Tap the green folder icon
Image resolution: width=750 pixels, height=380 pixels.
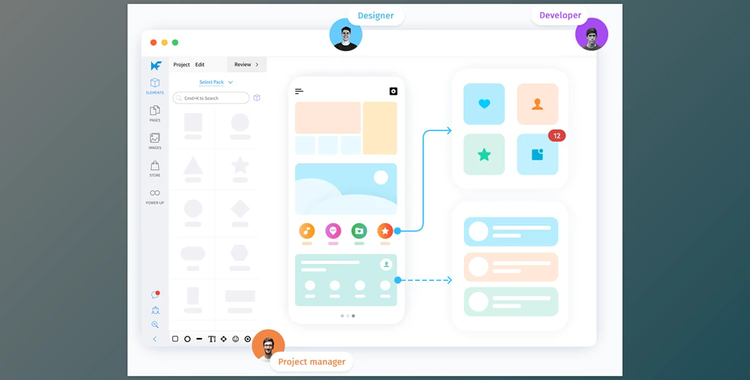point(359,231)
